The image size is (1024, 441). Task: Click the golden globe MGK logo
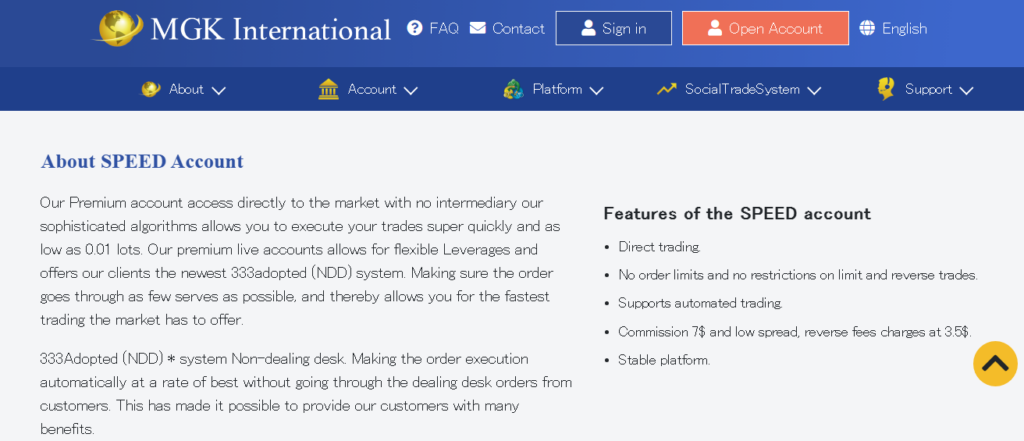coord(119,28)
